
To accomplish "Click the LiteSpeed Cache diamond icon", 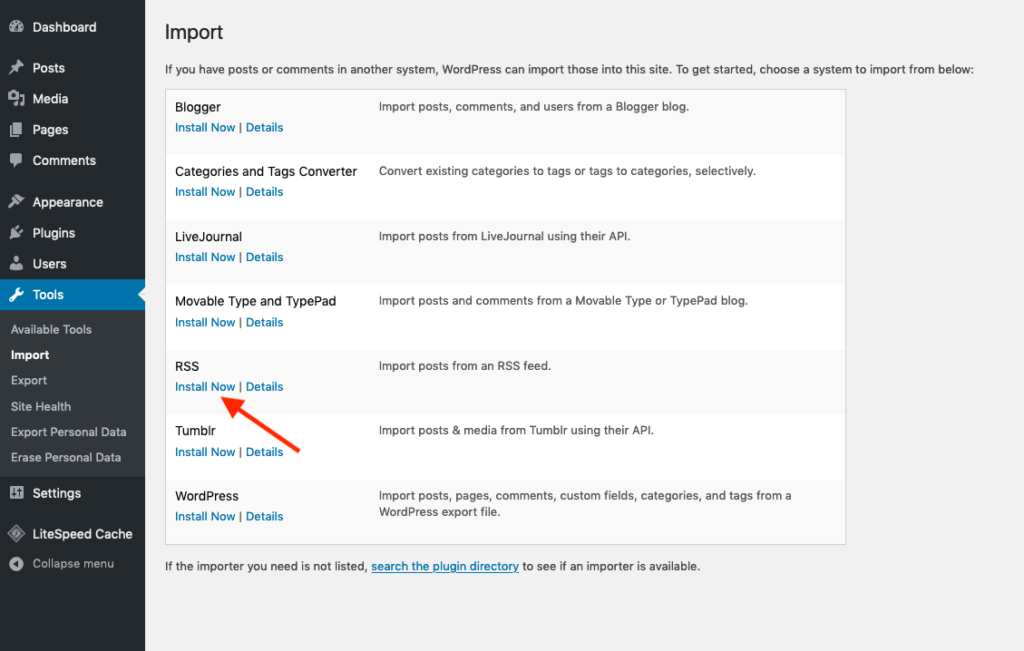I will 16,534.
